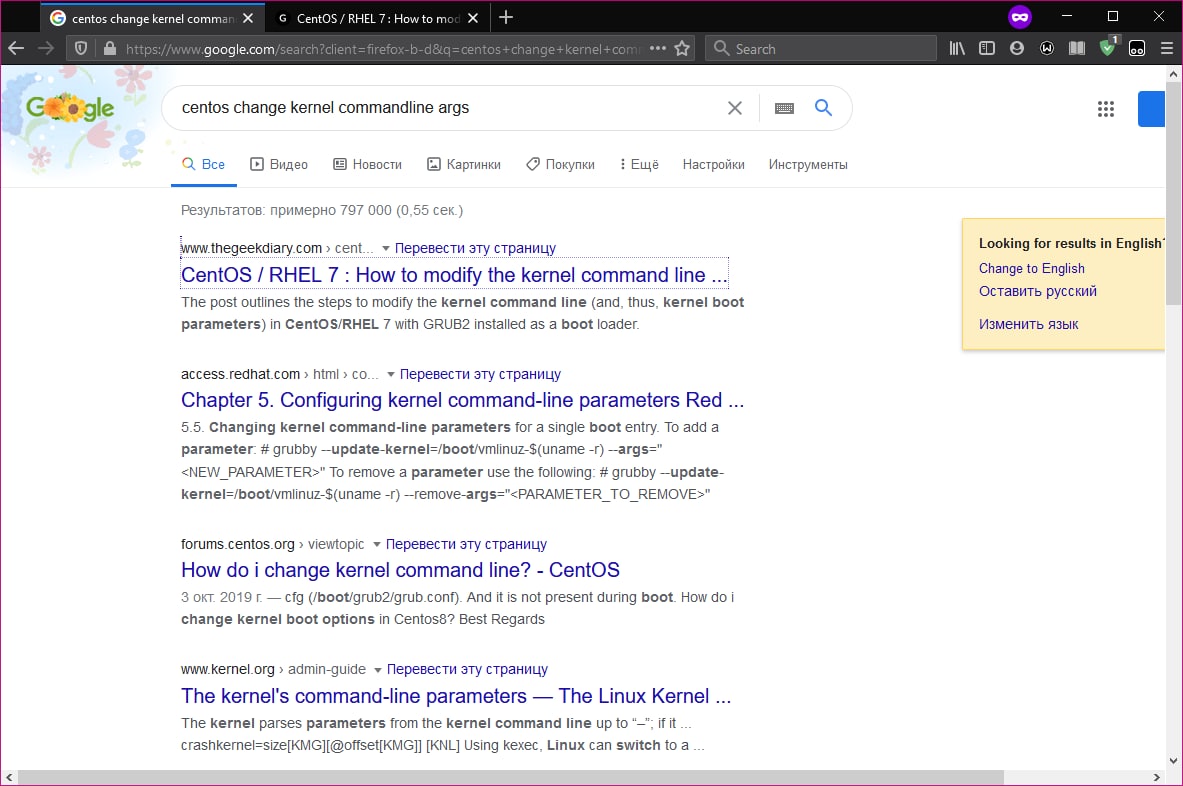Click the reader book extension icon
Viewport: 1183px width, 786px height.
coord(1077,49)
